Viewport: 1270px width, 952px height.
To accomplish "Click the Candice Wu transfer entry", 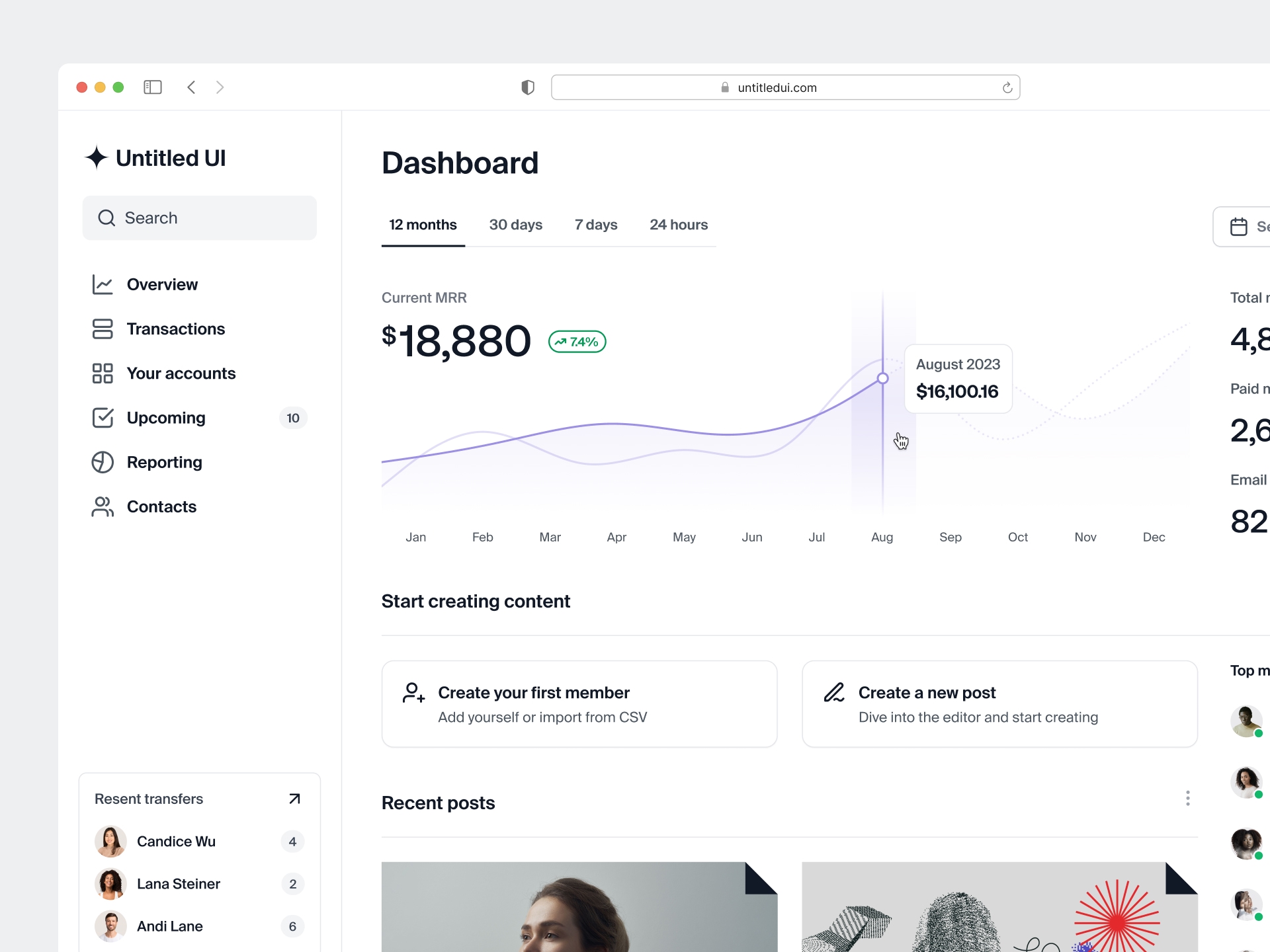I will click(197, 840).
